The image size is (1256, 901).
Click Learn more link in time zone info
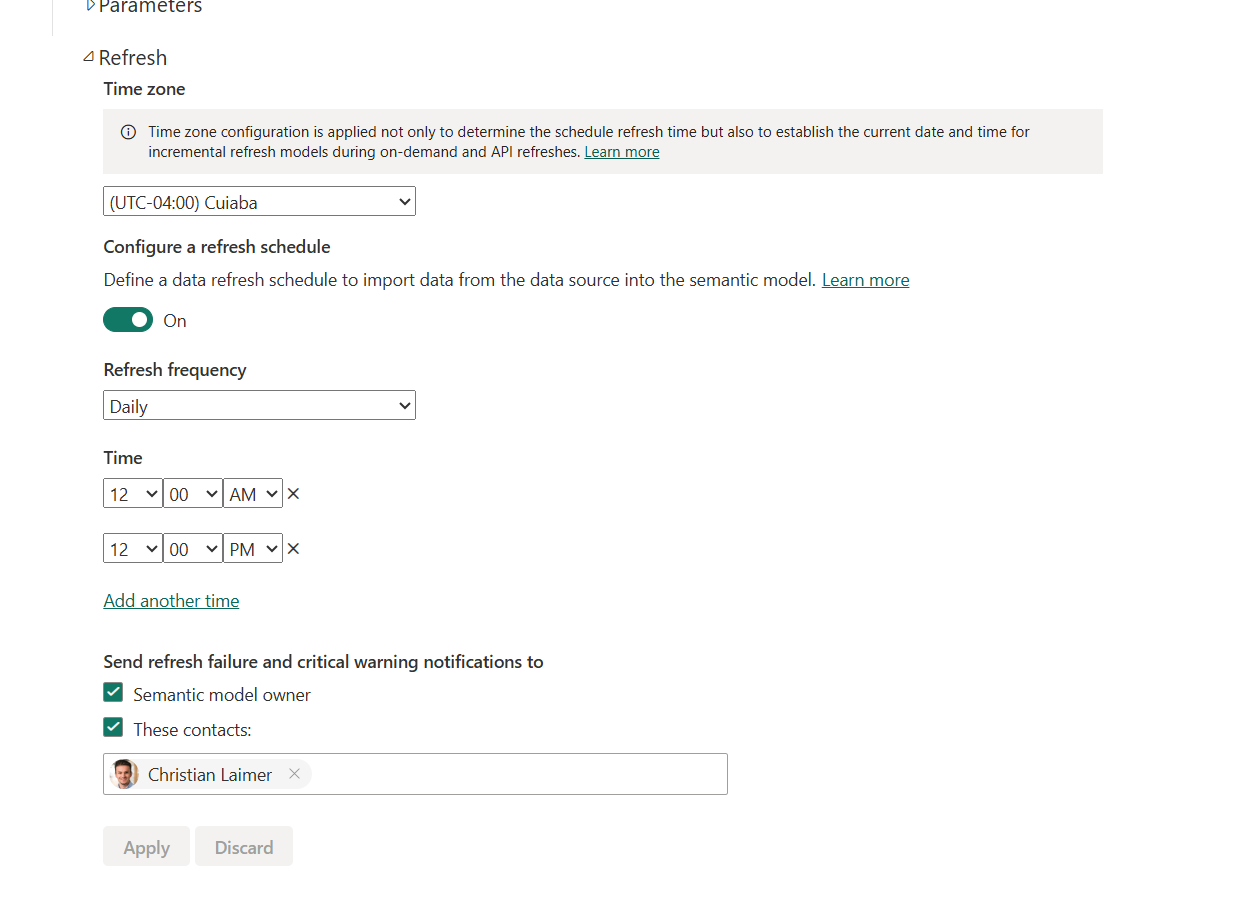coord(622,152)
